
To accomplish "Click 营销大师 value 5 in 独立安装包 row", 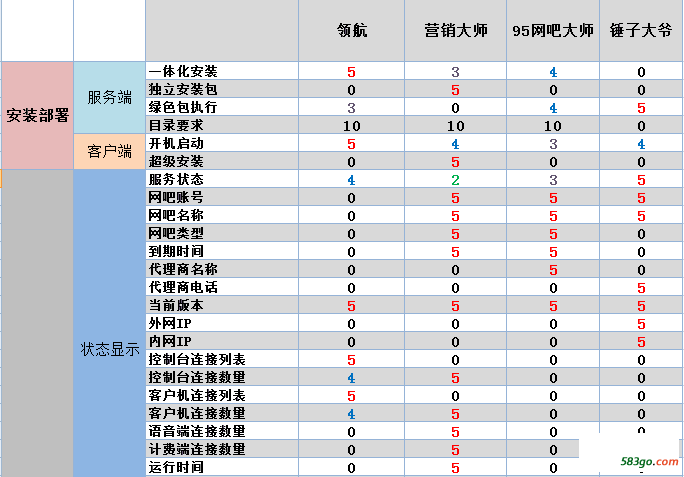I will [455, 90].
